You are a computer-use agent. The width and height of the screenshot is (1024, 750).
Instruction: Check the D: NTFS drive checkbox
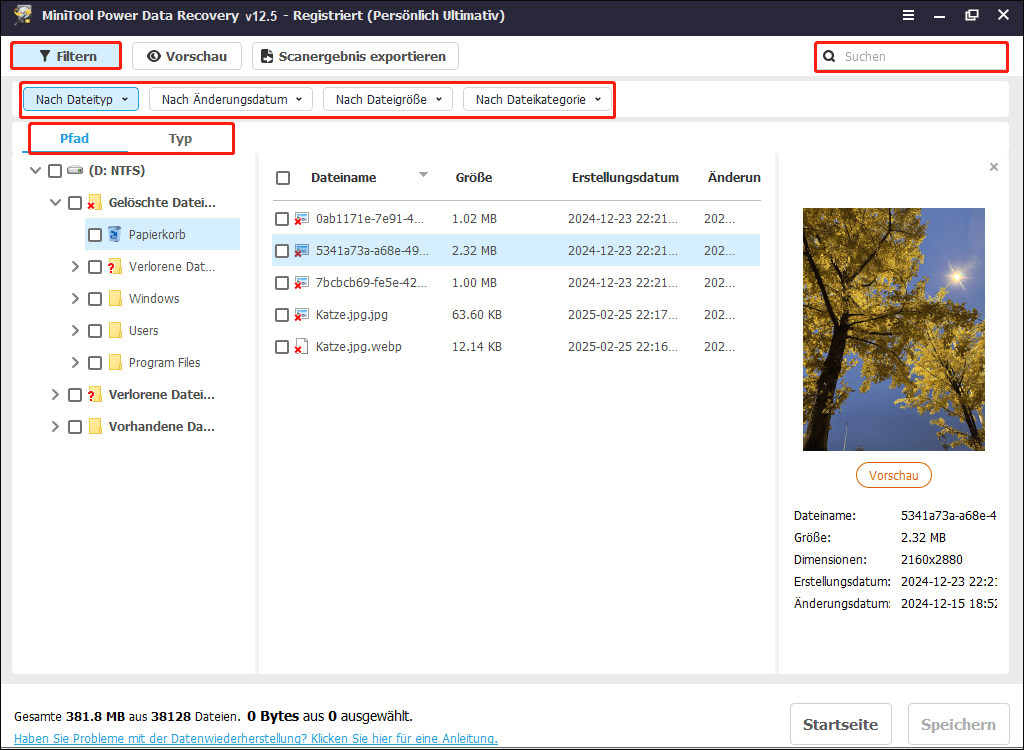click(x=55, y=171)
